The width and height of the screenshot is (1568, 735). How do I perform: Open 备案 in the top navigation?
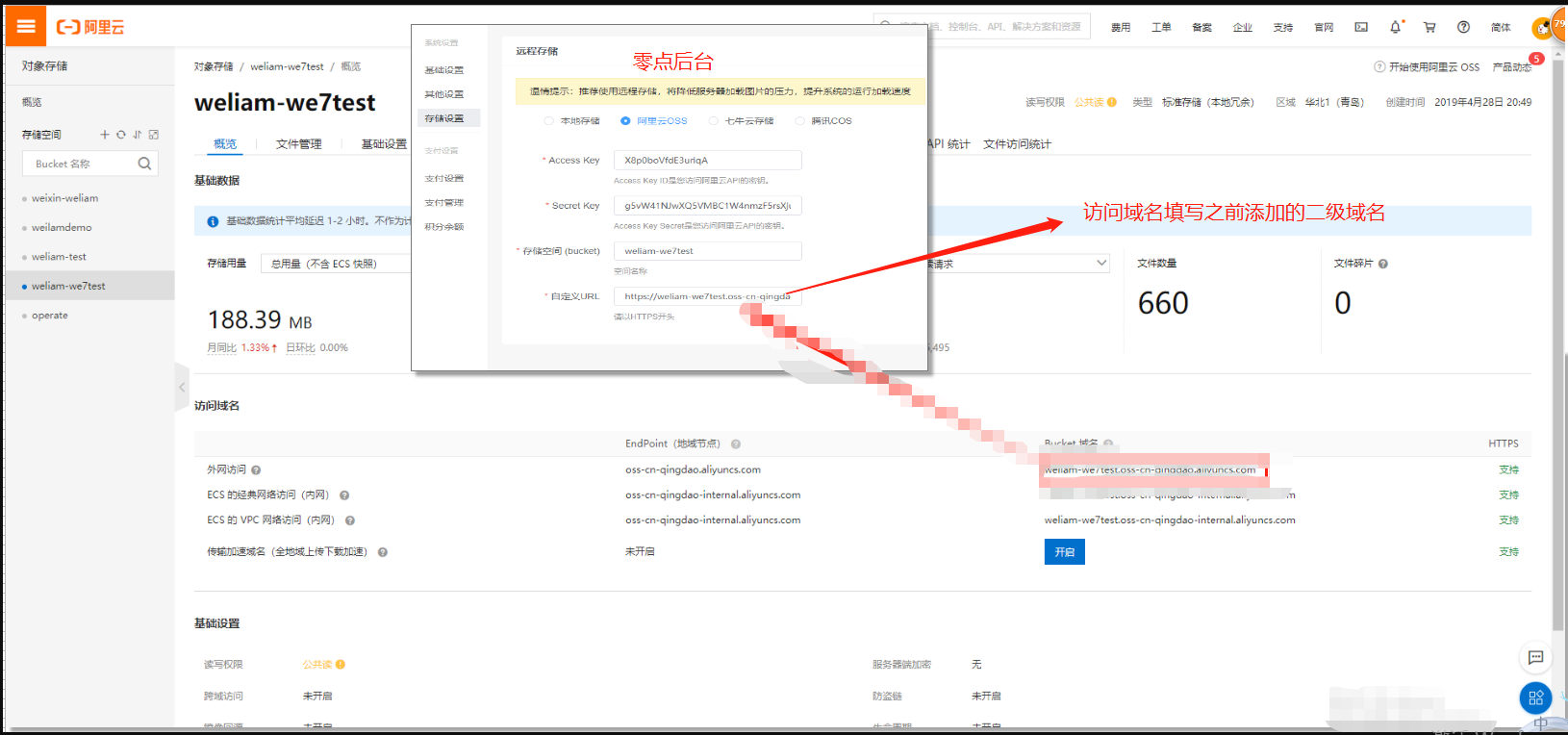coord(1201,27)
